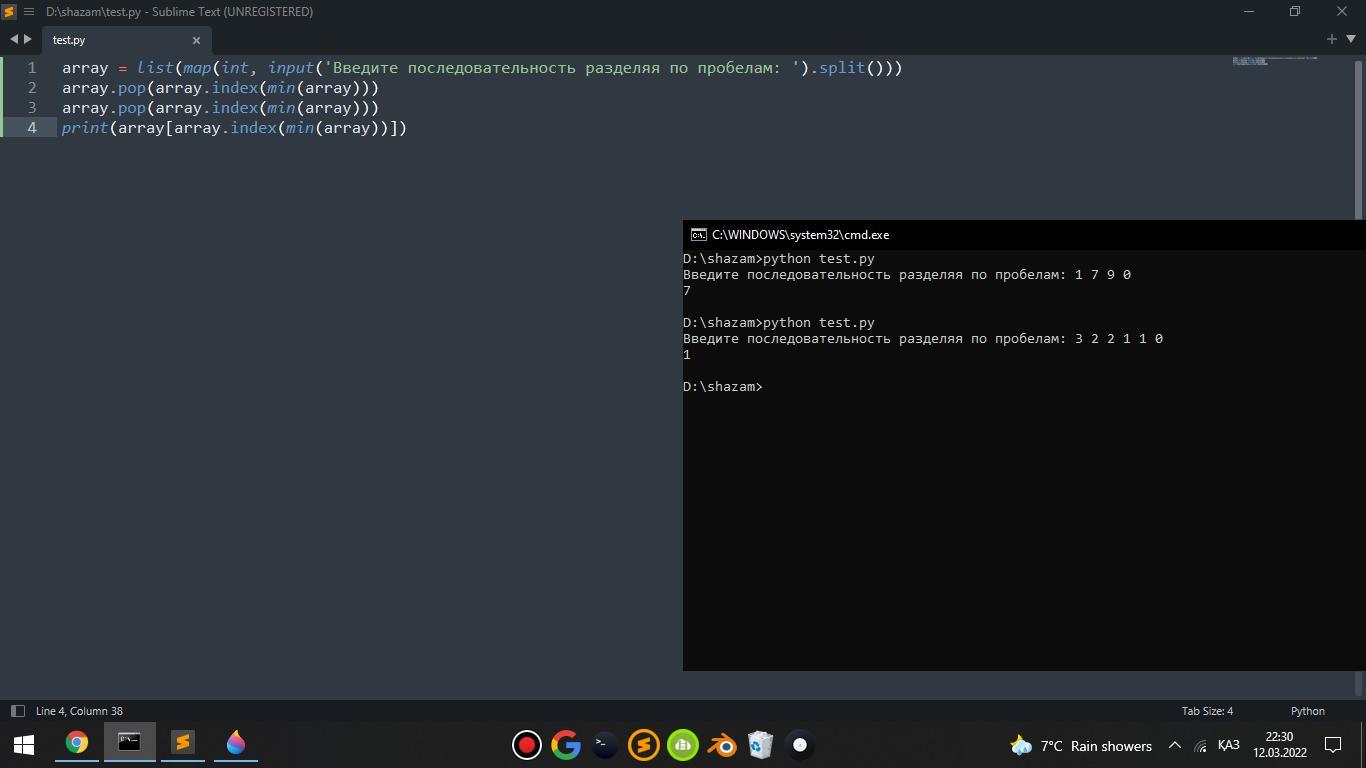Open the notification center icon
This screenshot has height=768, width=1366.
tap(1333, 745)
